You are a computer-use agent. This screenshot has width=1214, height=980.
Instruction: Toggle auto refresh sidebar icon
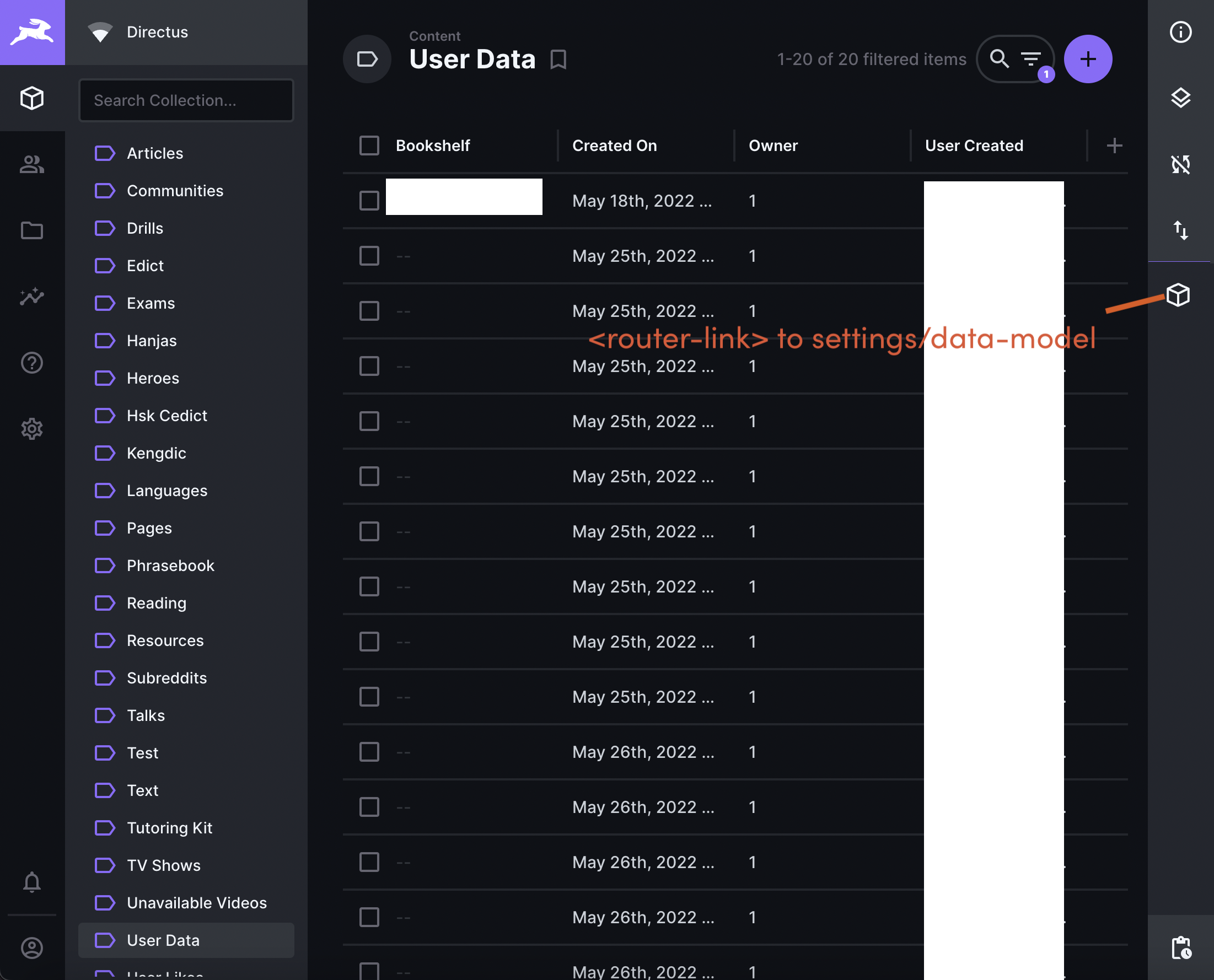tap(1181, 164)
